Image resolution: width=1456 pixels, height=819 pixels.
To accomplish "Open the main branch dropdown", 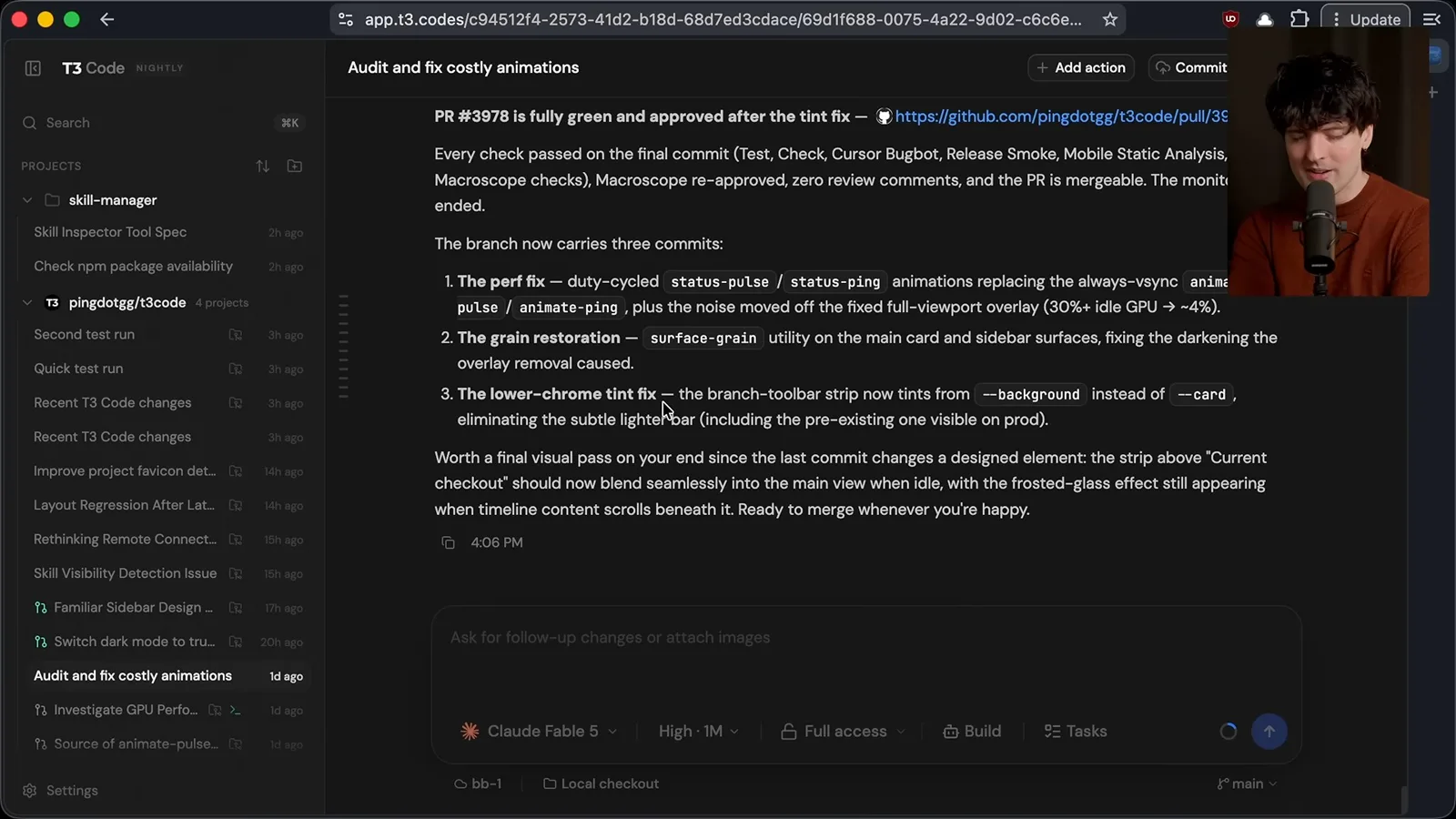I will (1247, 784).
